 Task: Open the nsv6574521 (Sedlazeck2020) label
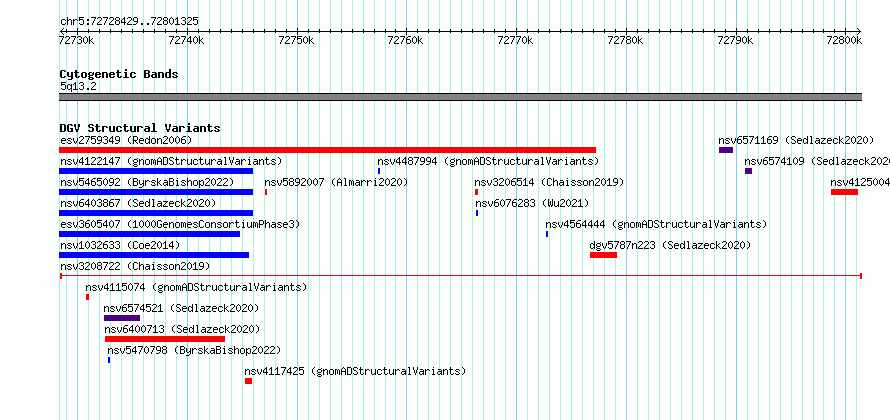pos(181,308)
